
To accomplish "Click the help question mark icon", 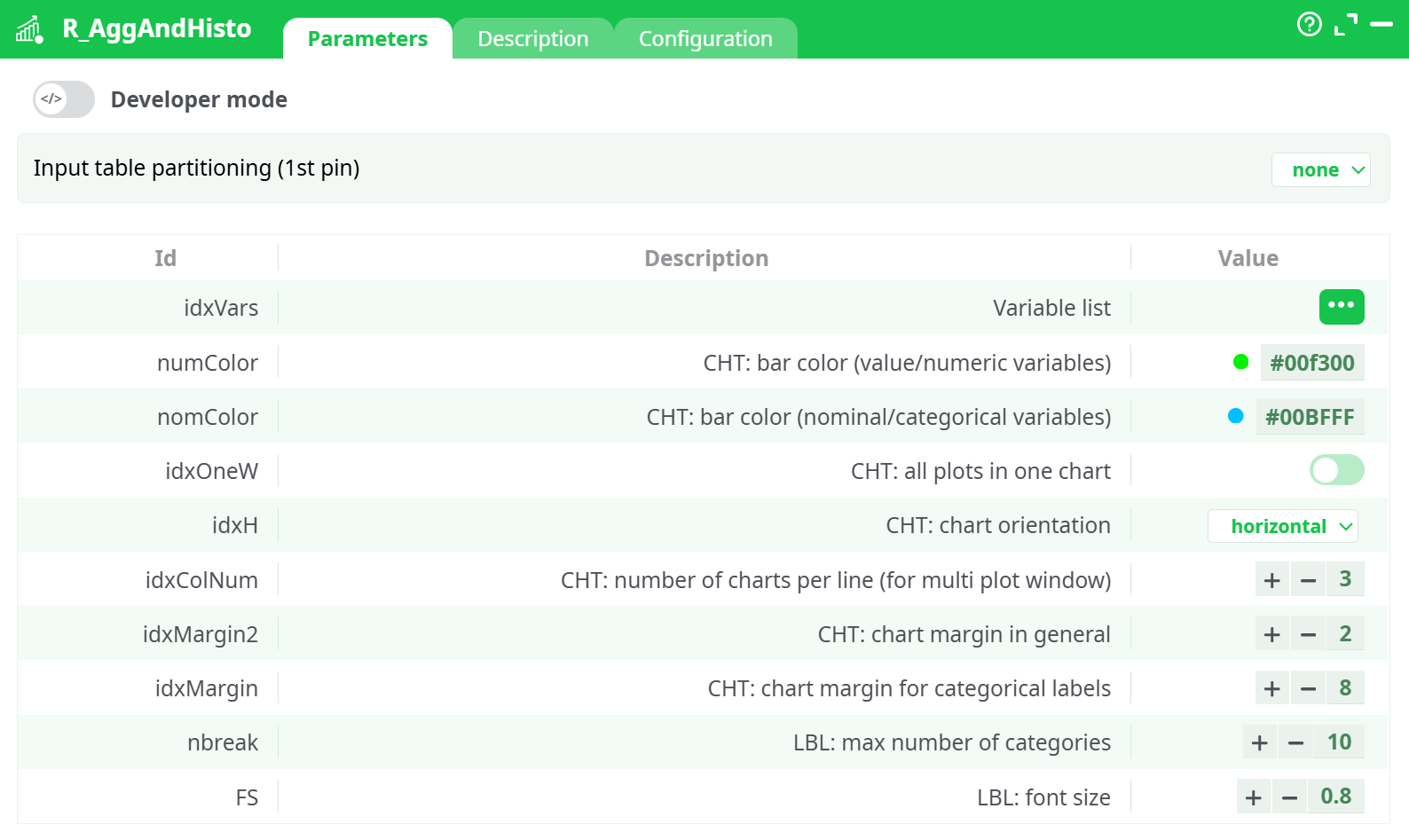I will (x=1309, y=24).
